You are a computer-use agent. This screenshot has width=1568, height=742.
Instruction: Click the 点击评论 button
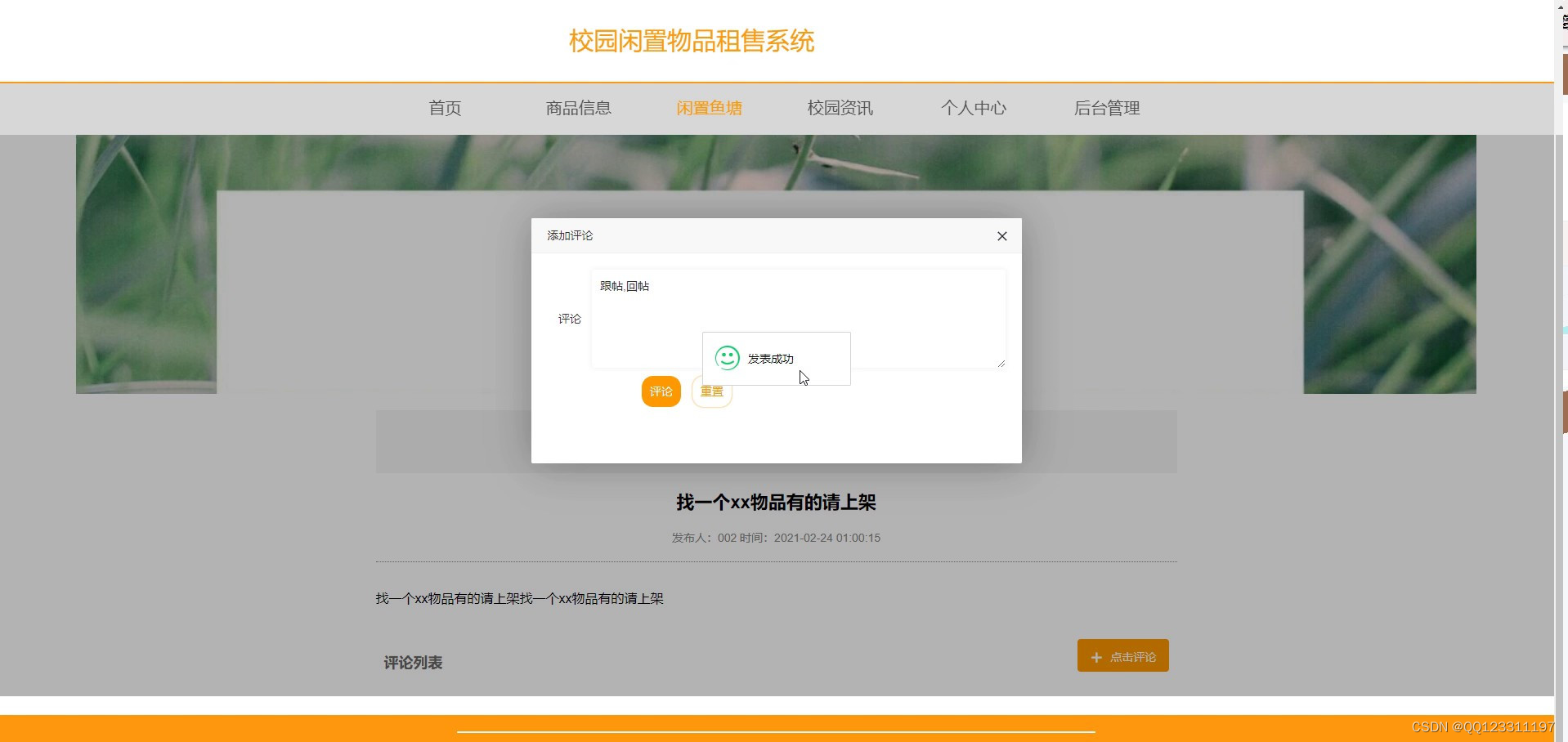(x=1122, y=655)
